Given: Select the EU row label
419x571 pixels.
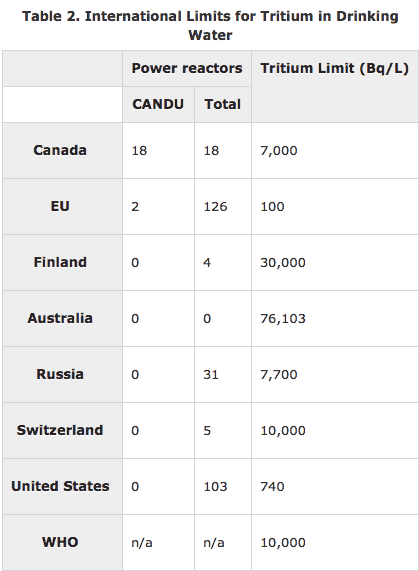Looking at the screenshot, I should (x=60, y=206).
